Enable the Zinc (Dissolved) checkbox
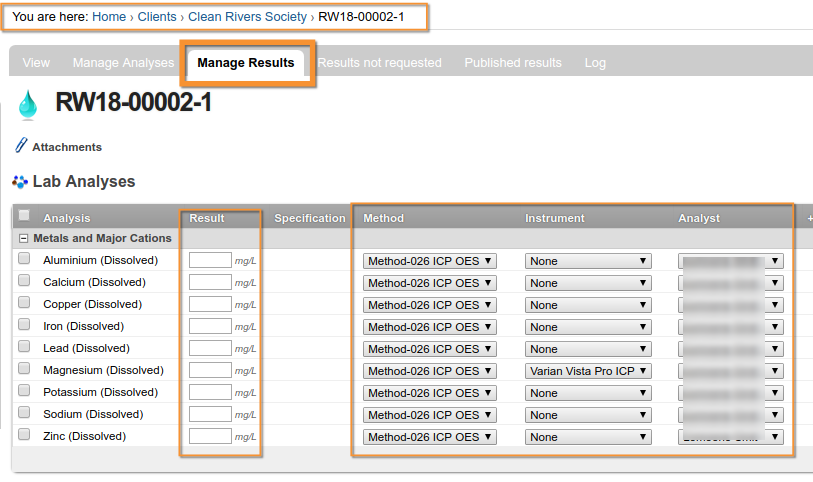 [x=24, y=435]
